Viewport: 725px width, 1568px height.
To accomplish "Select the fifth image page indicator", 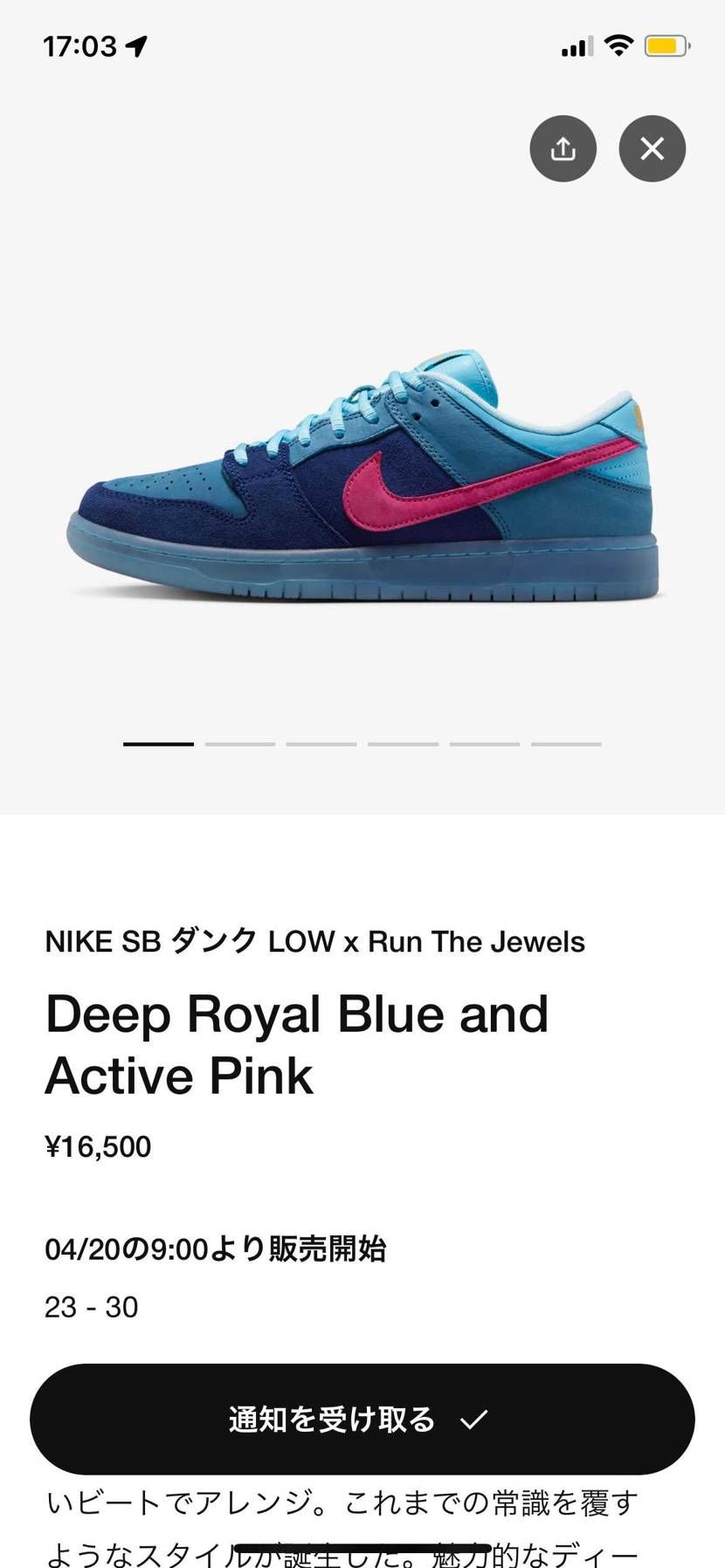I will coord(485,744).
